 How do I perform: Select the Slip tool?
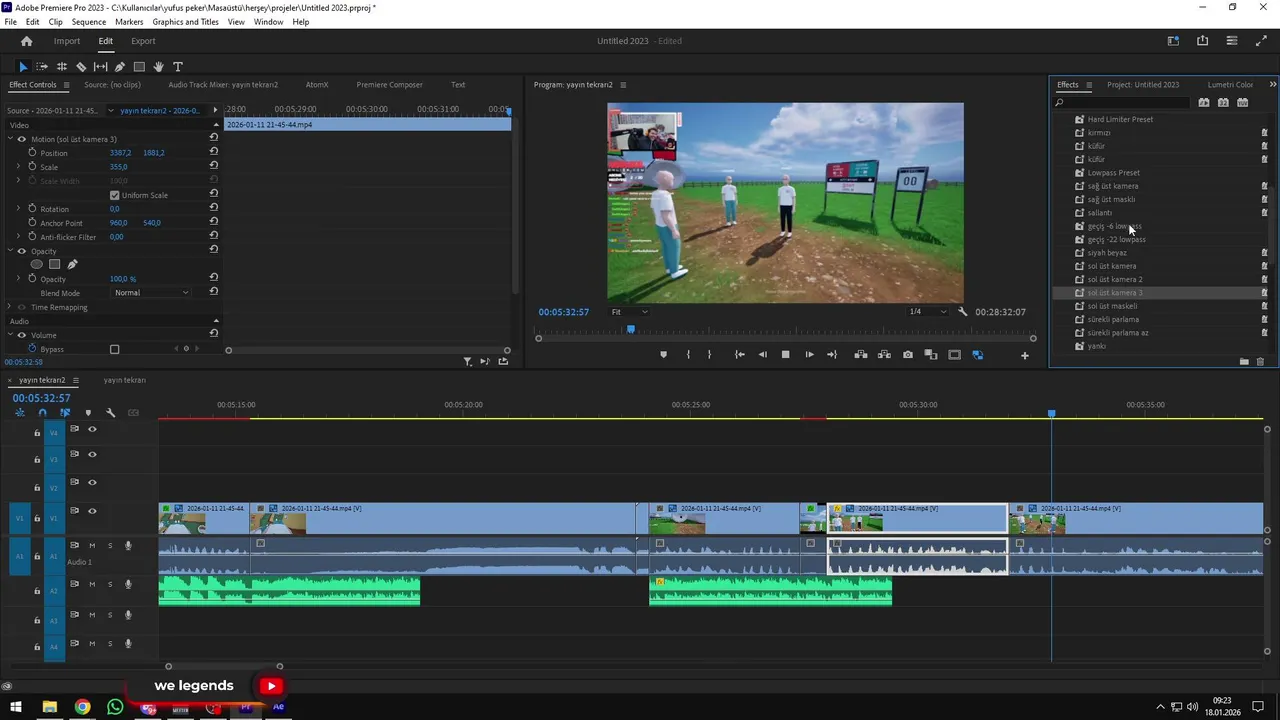(x=100, y=67)
